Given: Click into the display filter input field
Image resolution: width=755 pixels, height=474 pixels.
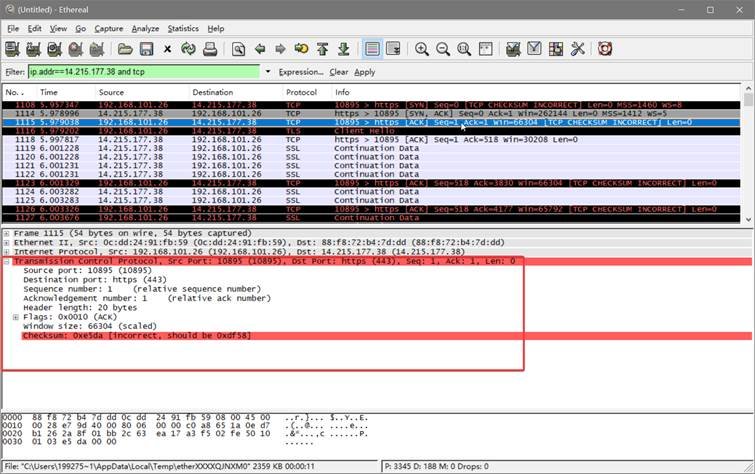Looking at the screenshot, I should tap(144, 72).
